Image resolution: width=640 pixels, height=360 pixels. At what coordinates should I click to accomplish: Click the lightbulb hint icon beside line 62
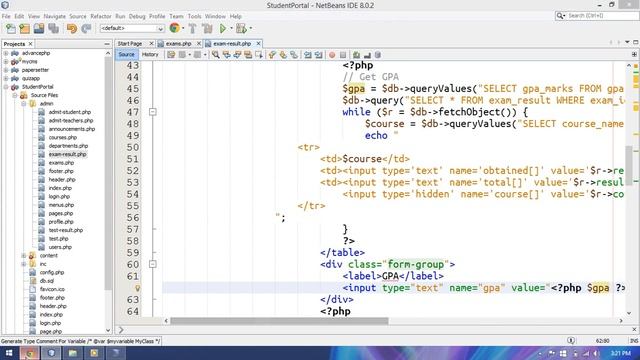138,288
